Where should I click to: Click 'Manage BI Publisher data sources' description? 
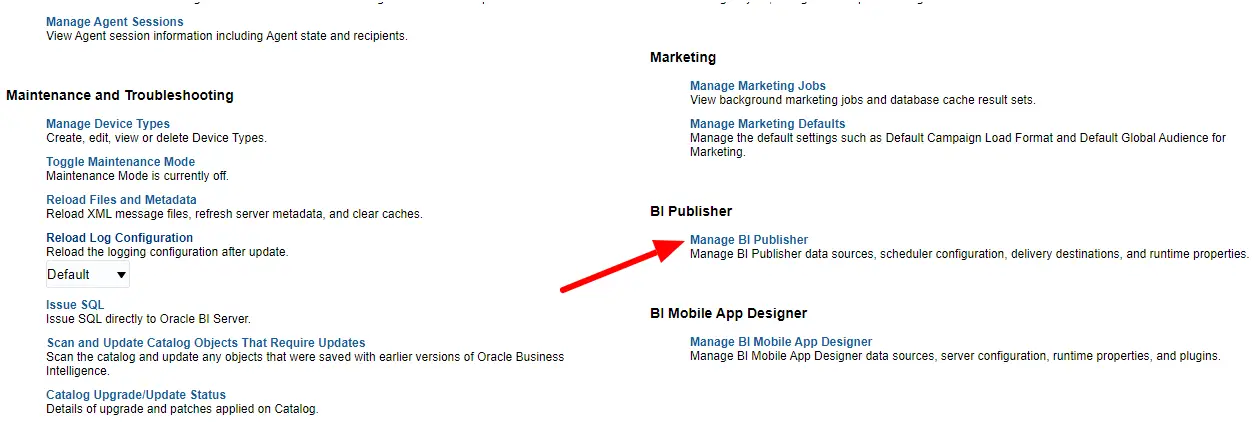coord(969,254)
